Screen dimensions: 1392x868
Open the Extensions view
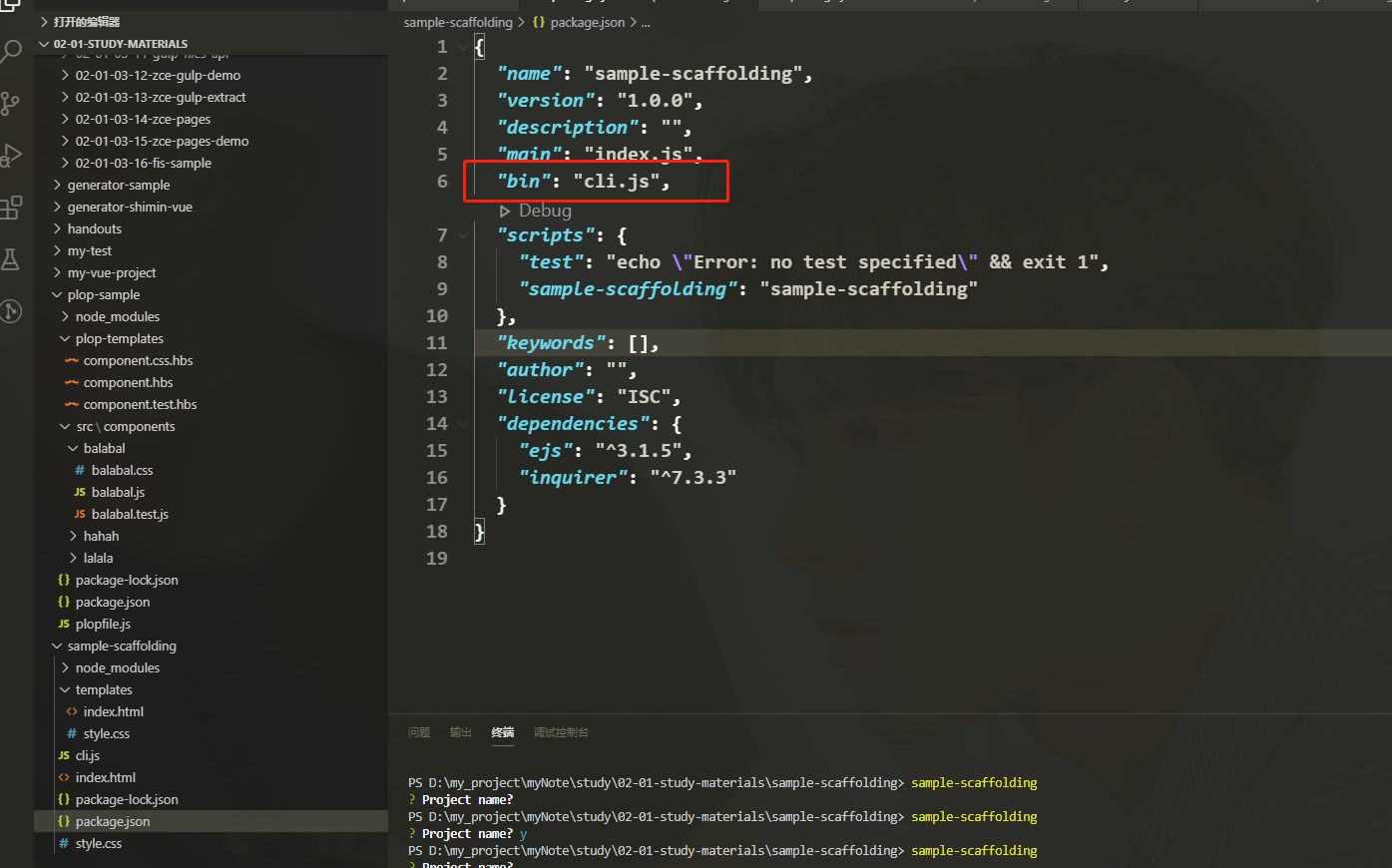point(12,206)
